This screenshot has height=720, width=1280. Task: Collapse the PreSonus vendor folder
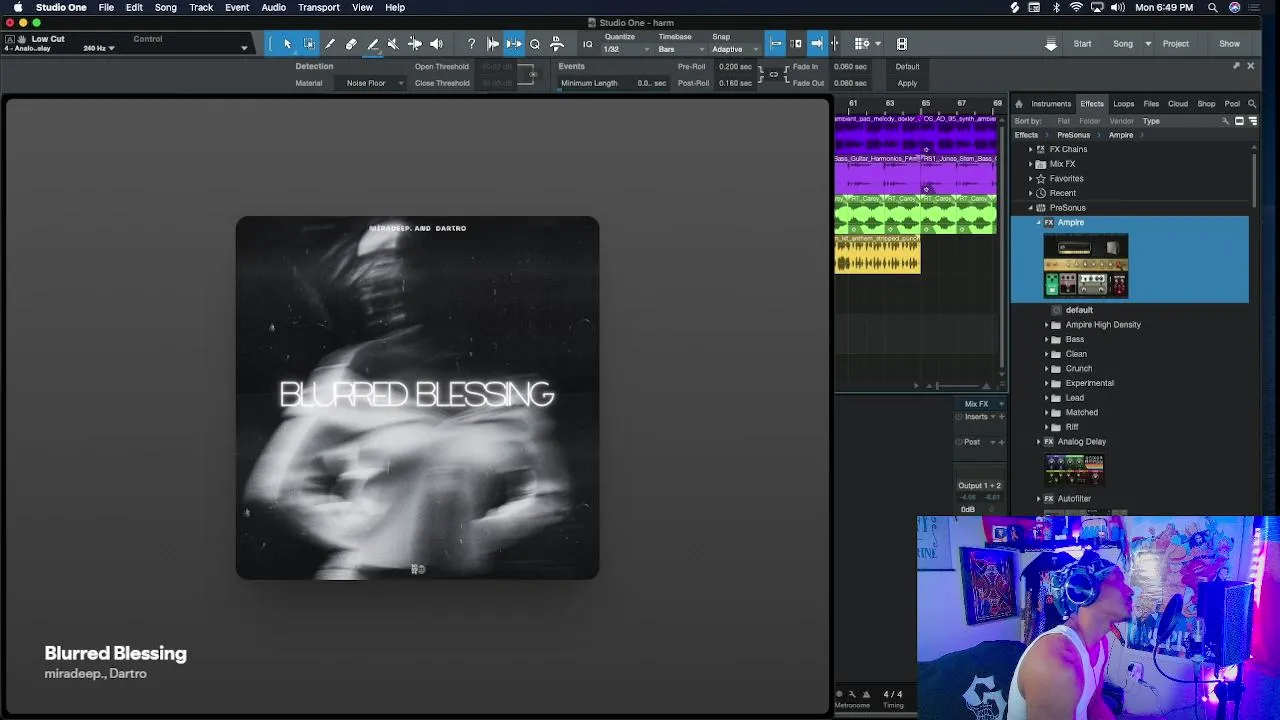pos(1031,208)
